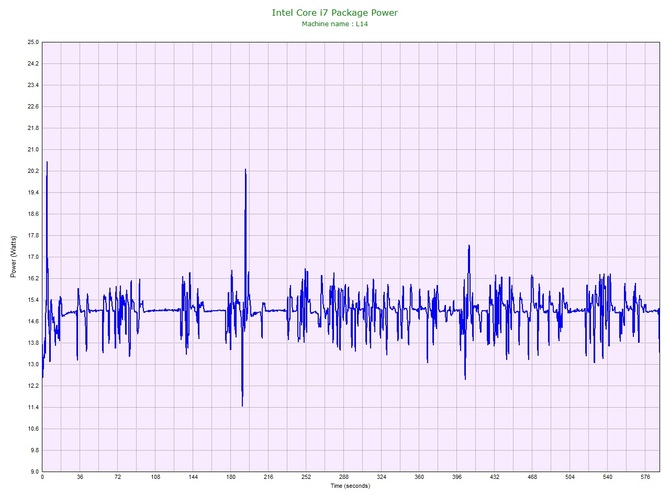Click the 22.6 y-axis value
Screen dimensions: 670x503
(x=33, y=107)
